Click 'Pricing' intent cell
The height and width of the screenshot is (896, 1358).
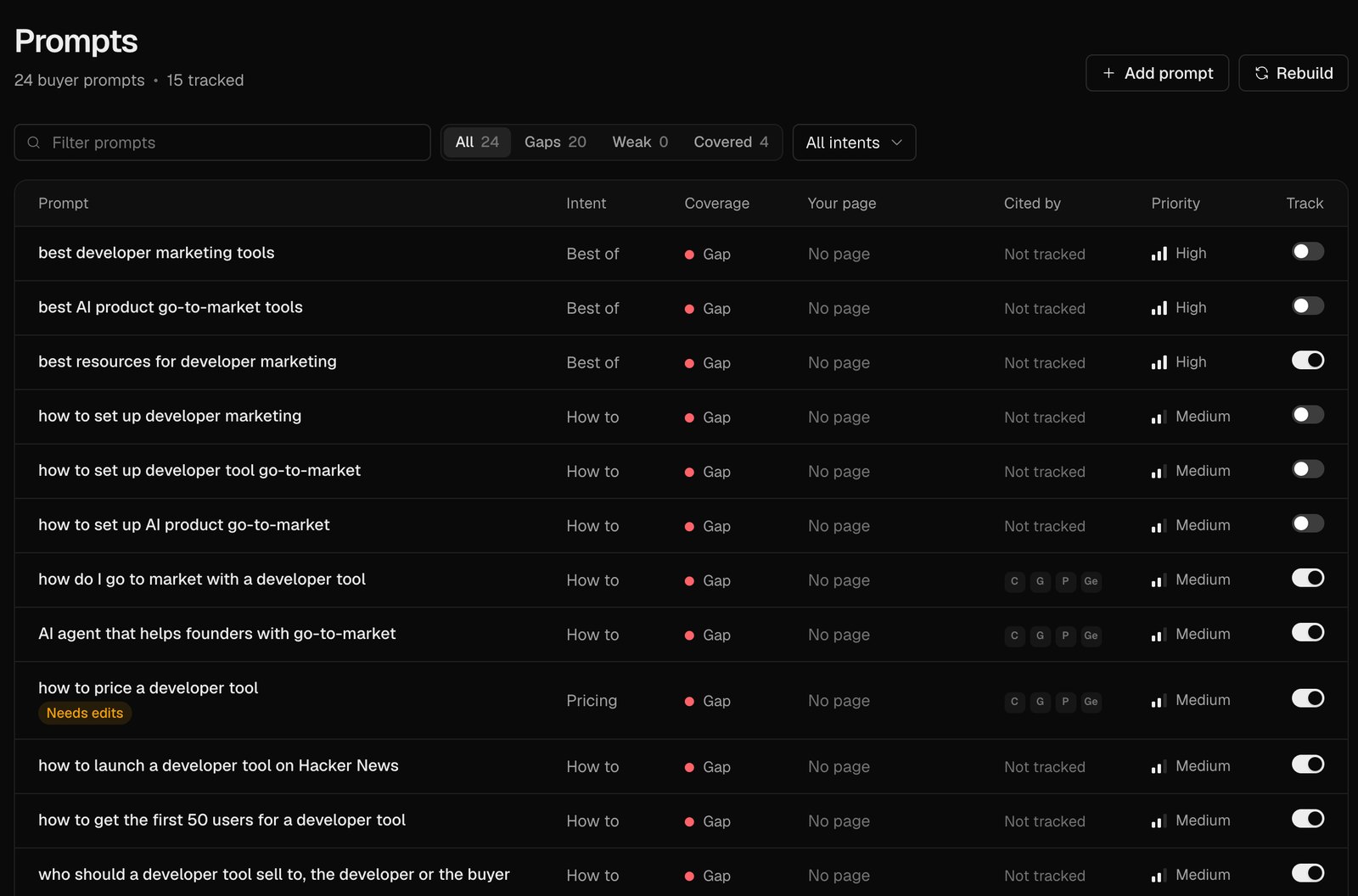pyautogui.click(x=592, y=701)
